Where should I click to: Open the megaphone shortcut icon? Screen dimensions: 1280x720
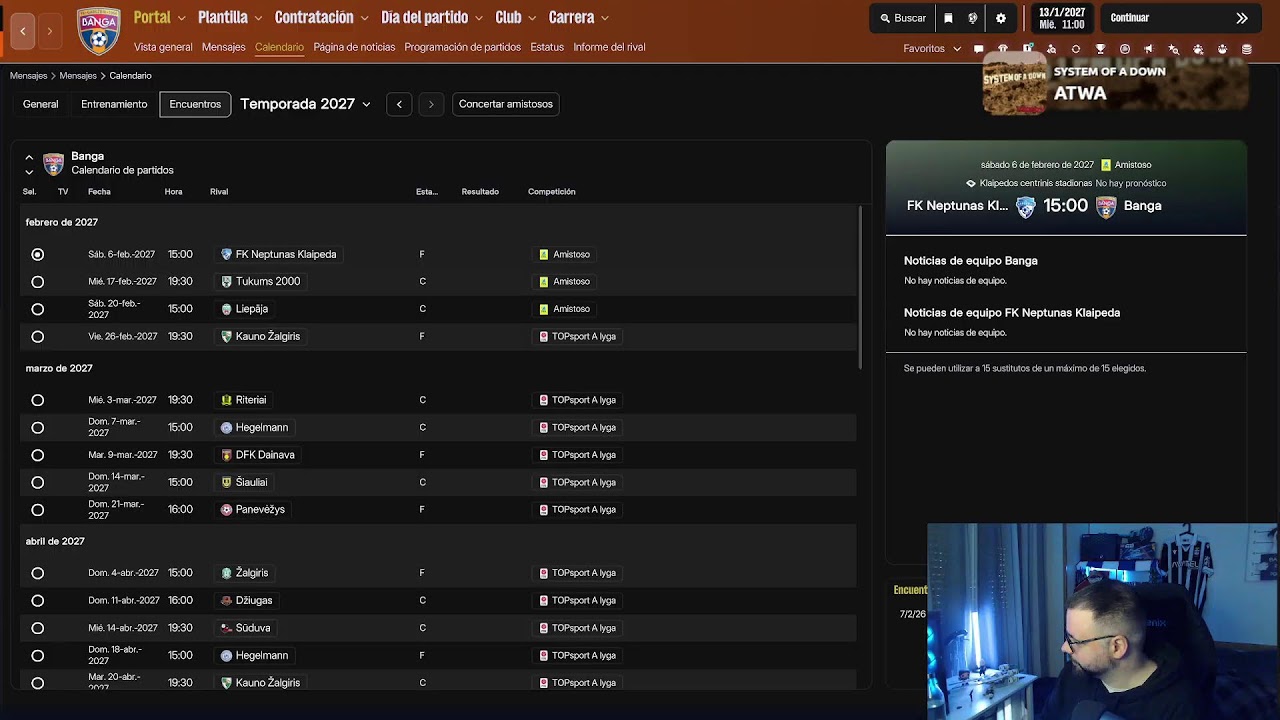[1149, 48]
